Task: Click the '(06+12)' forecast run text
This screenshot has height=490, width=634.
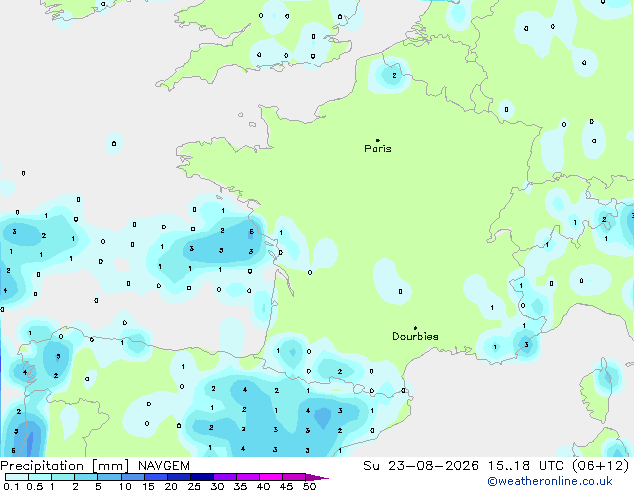Action: pos(601,466)
